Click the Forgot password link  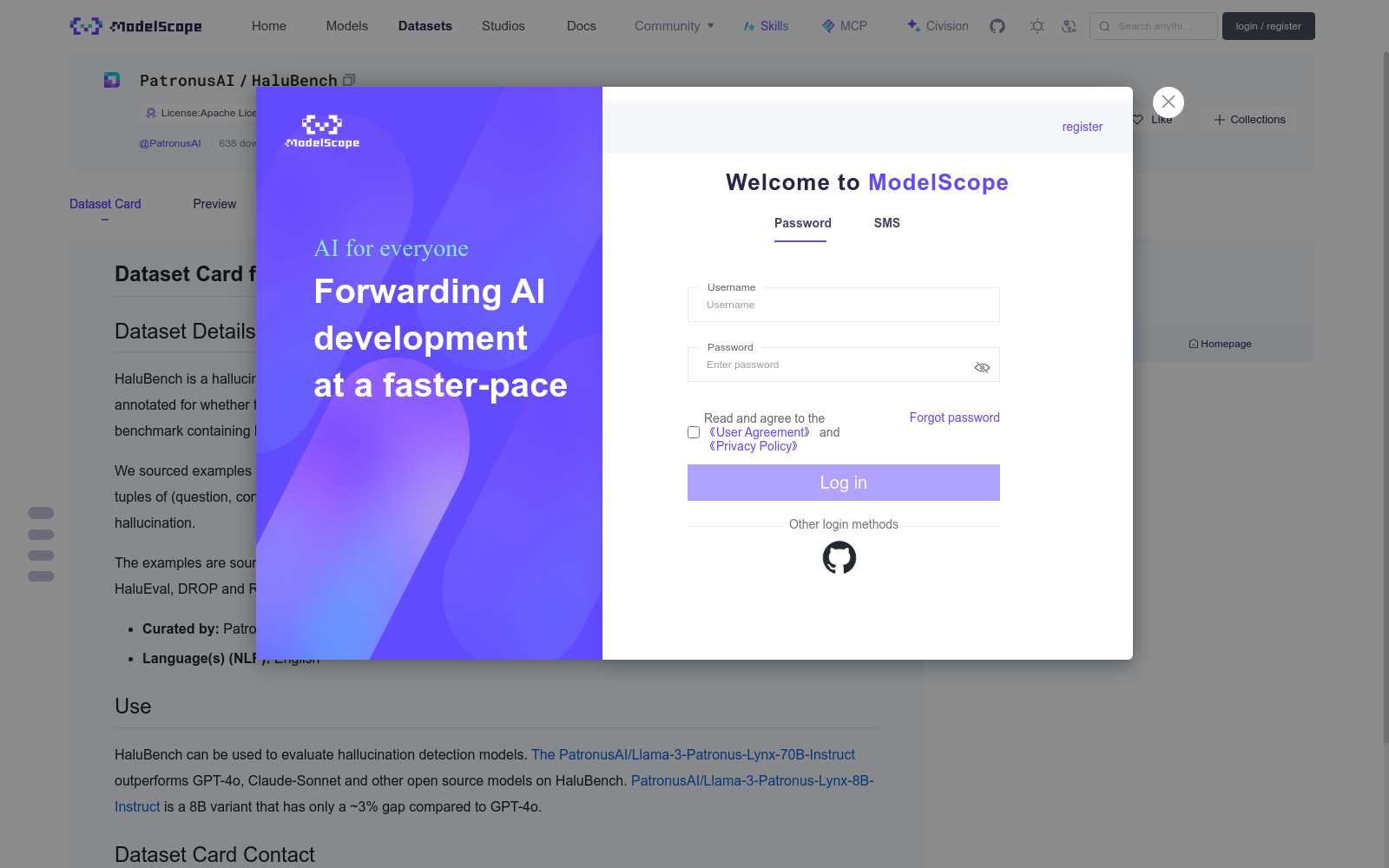coord(955,418)
